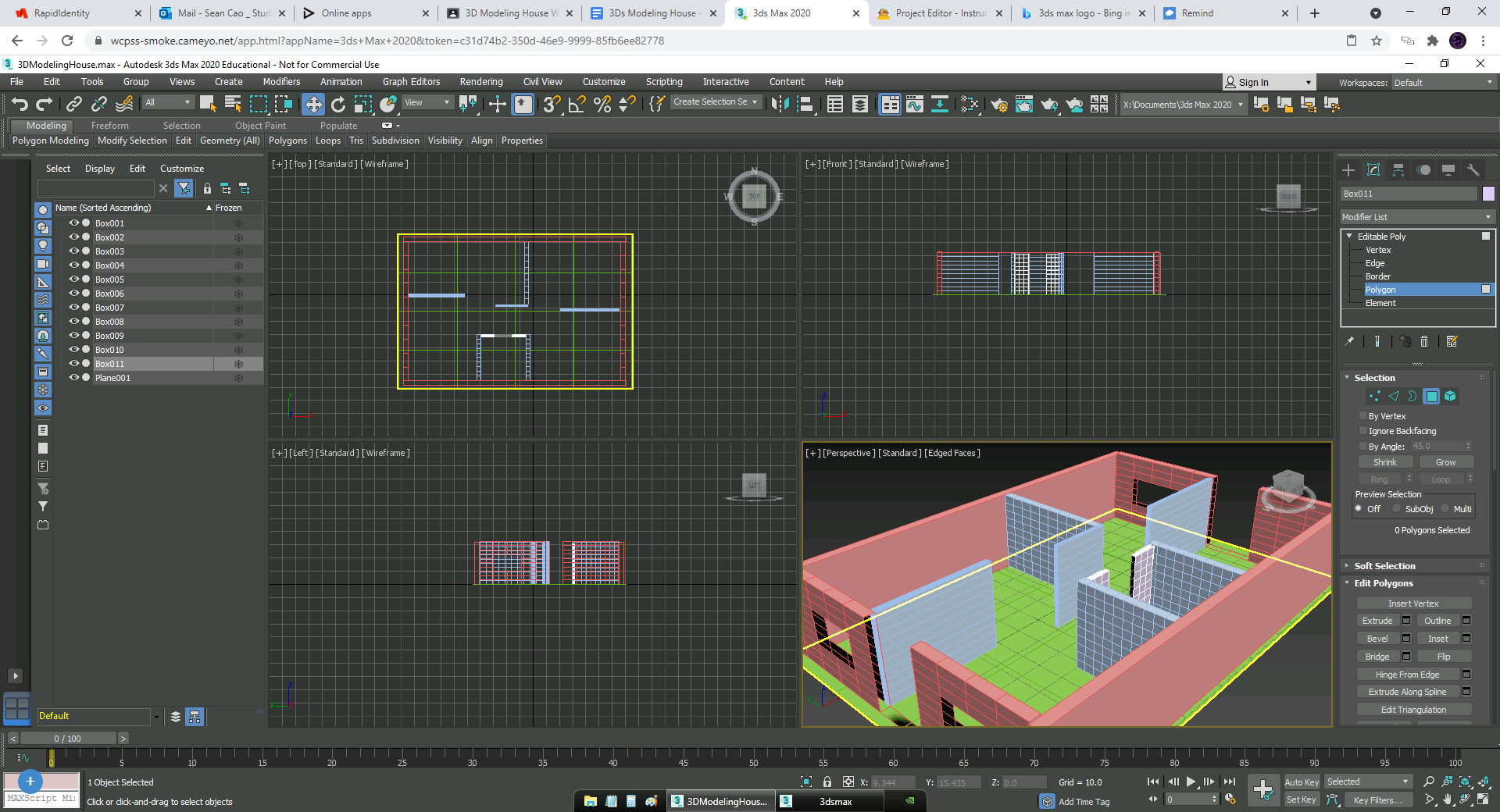Switch to the Freeform ribbon tab

point(109,126)
